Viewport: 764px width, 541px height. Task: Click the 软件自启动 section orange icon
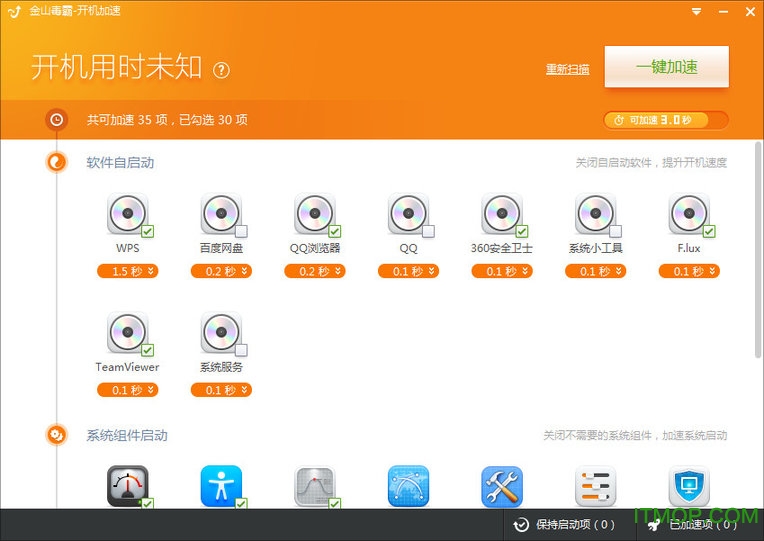[x=57, y=162]
